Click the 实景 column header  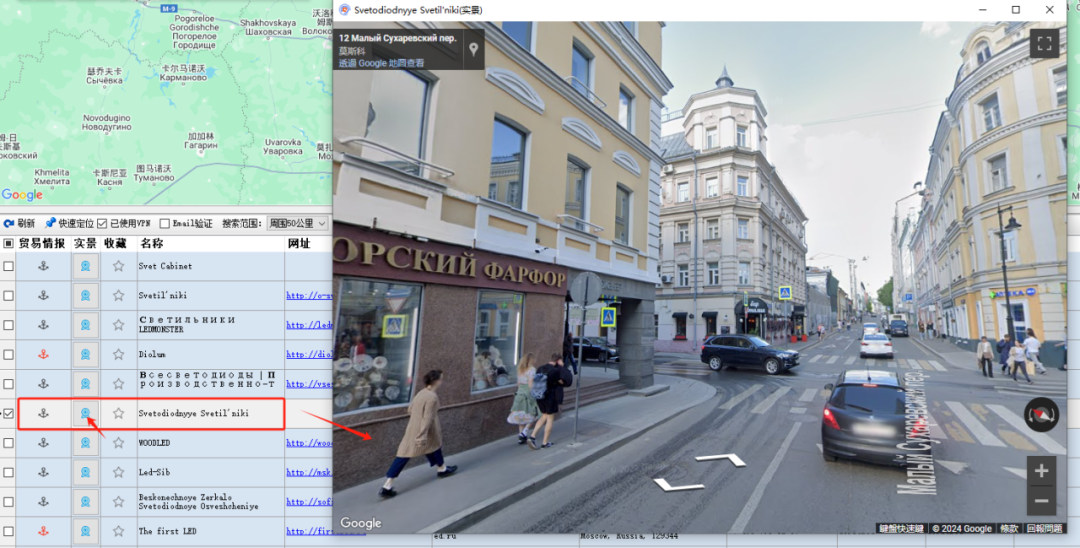pos(85,243)
